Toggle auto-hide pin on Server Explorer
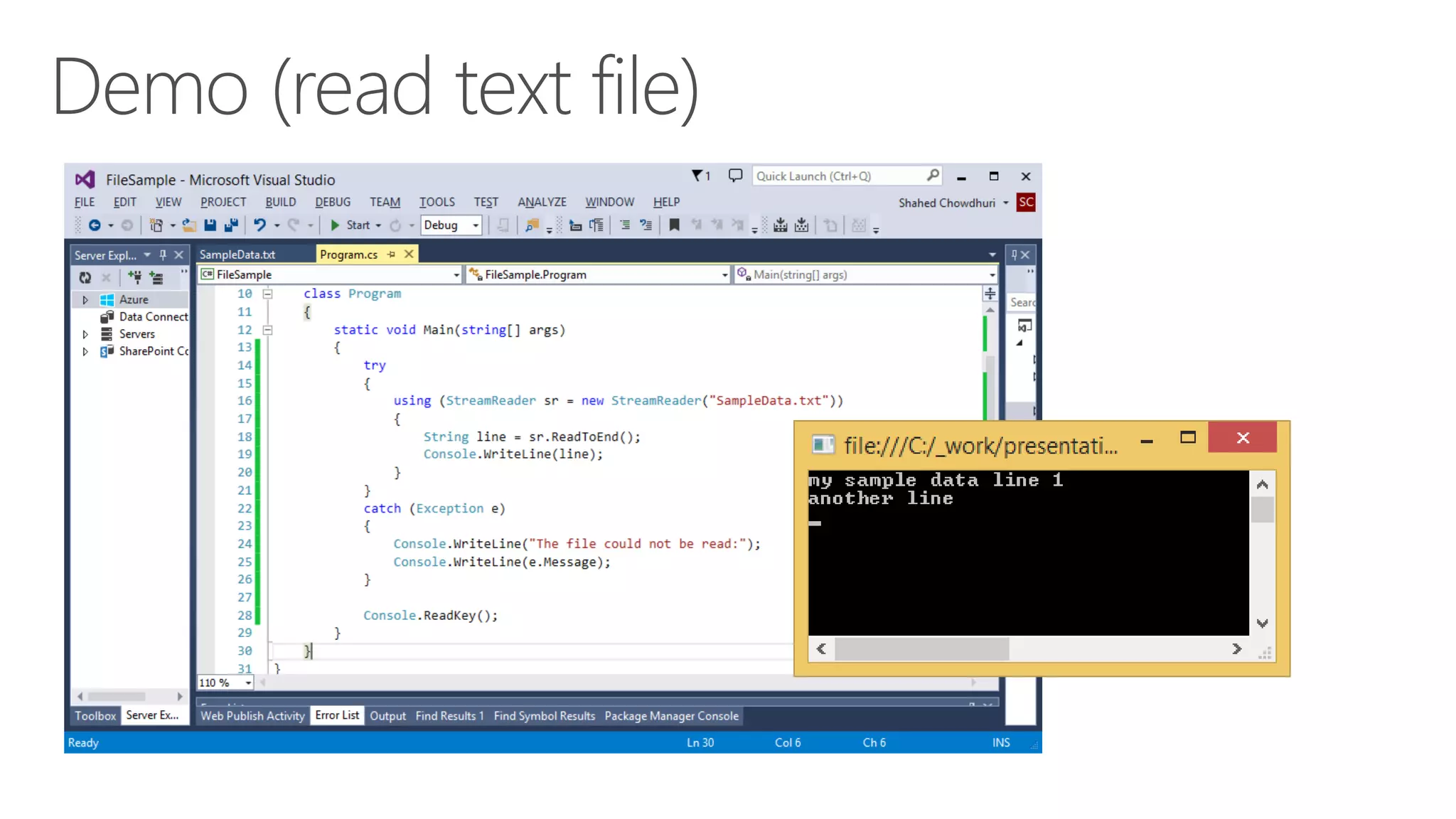Screen dimensions: 1456x819 click(164, 255)
